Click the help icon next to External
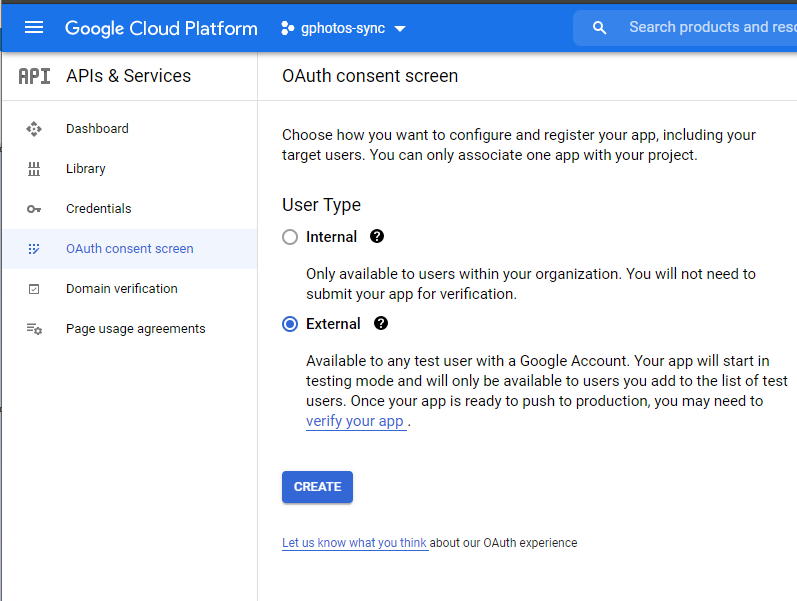The width and height of the screenshot is (797, 601). point(381,324)
